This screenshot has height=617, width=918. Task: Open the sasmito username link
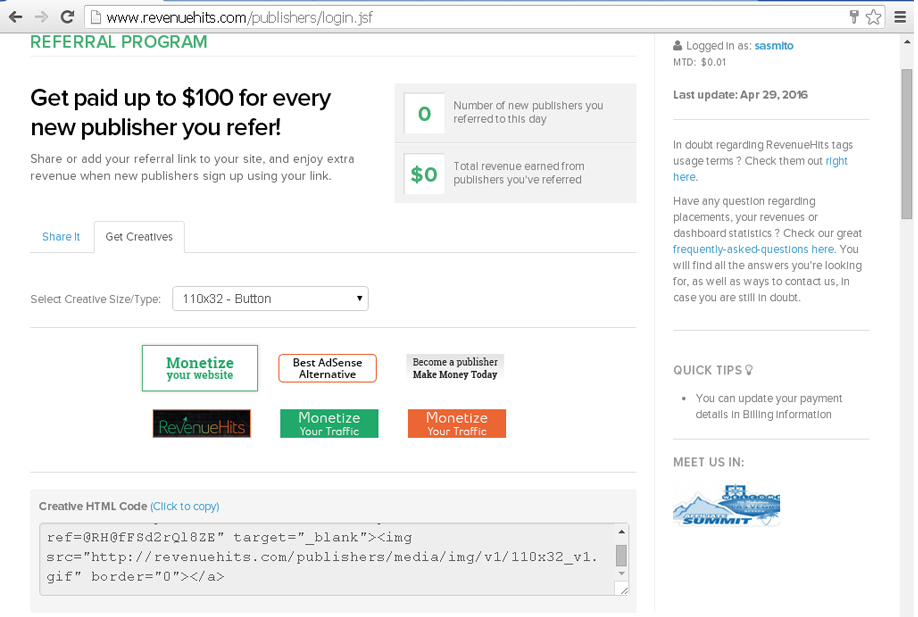774,46
